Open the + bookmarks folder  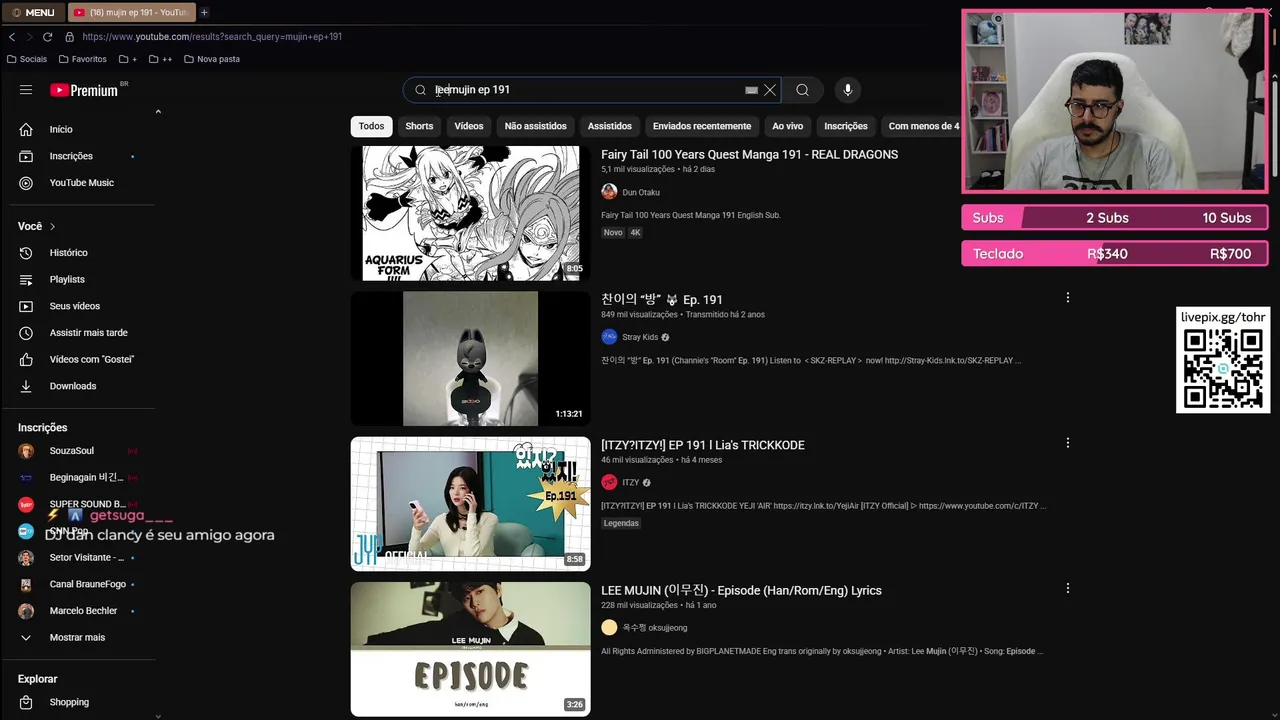[x=127, y=59]
